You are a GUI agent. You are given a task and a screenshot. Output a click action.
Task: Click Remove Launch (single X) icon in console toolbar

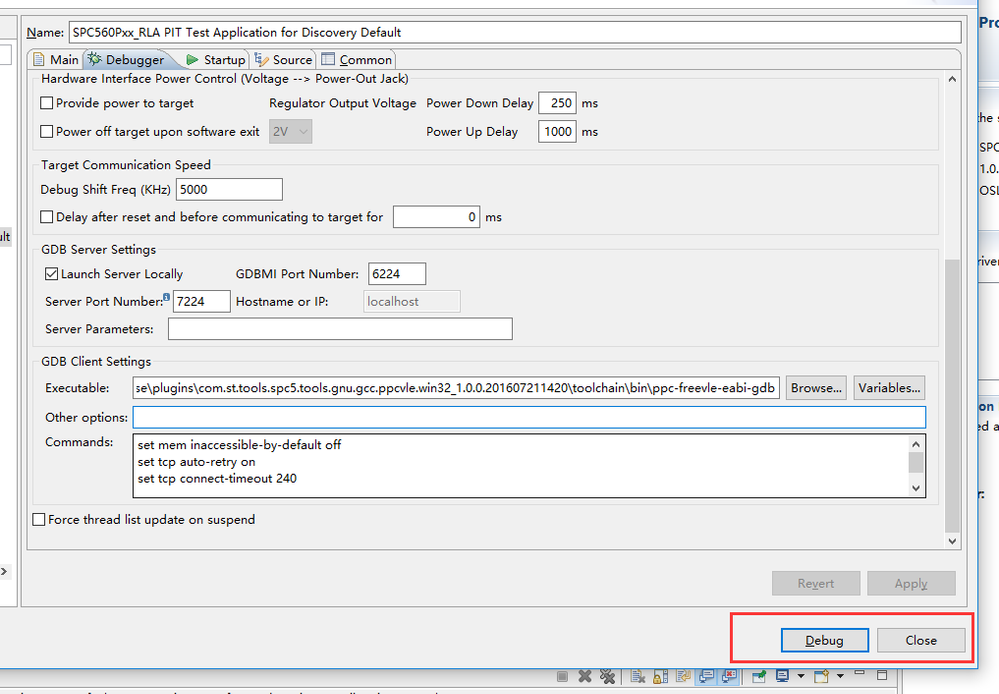[x=585, y=676]
